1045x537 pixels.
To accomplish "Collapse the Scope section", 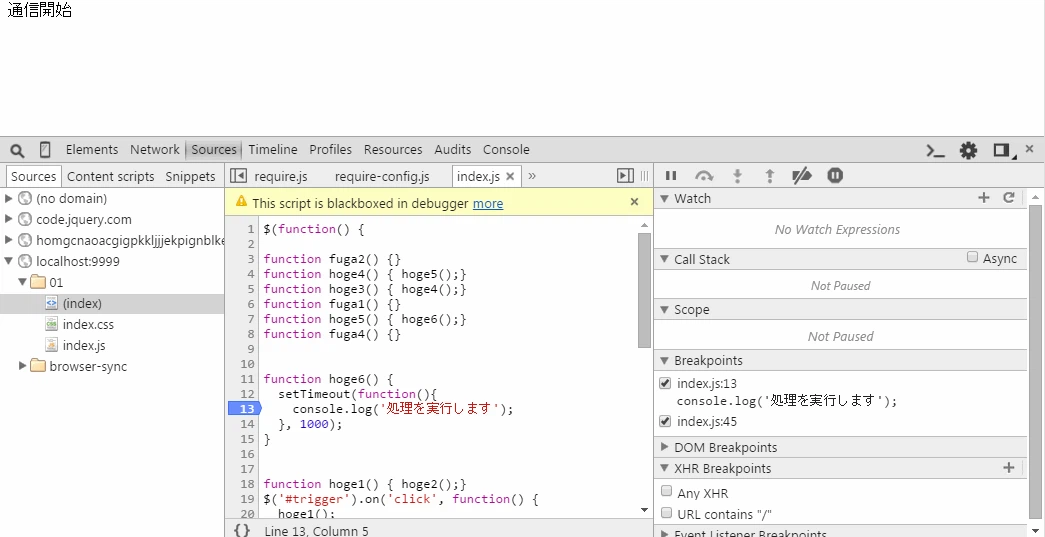I will coord(664,310).
